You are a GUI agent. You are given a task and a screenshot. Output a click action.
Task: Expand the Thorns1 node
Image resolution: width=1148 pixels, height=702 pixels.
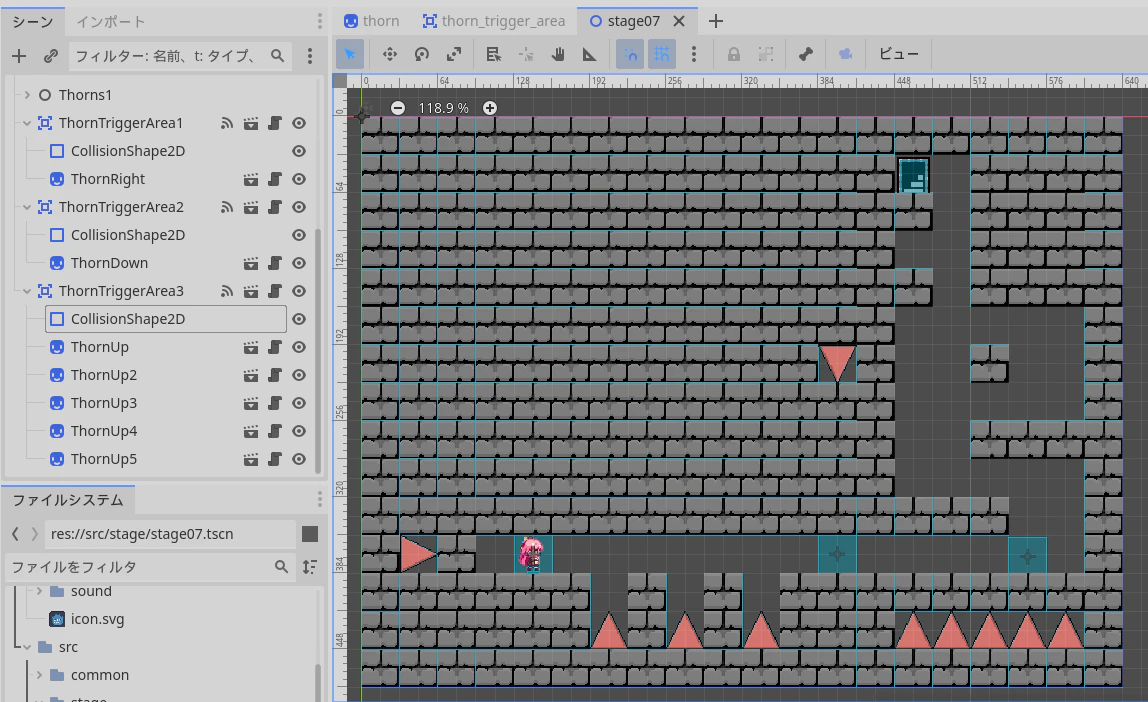click(27, 95)
